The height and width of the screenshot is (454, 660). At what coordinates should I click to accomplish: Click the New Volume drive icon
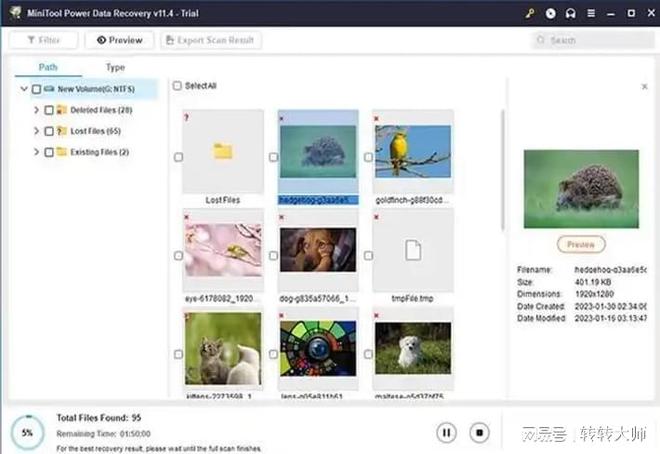tap(49, 89)
